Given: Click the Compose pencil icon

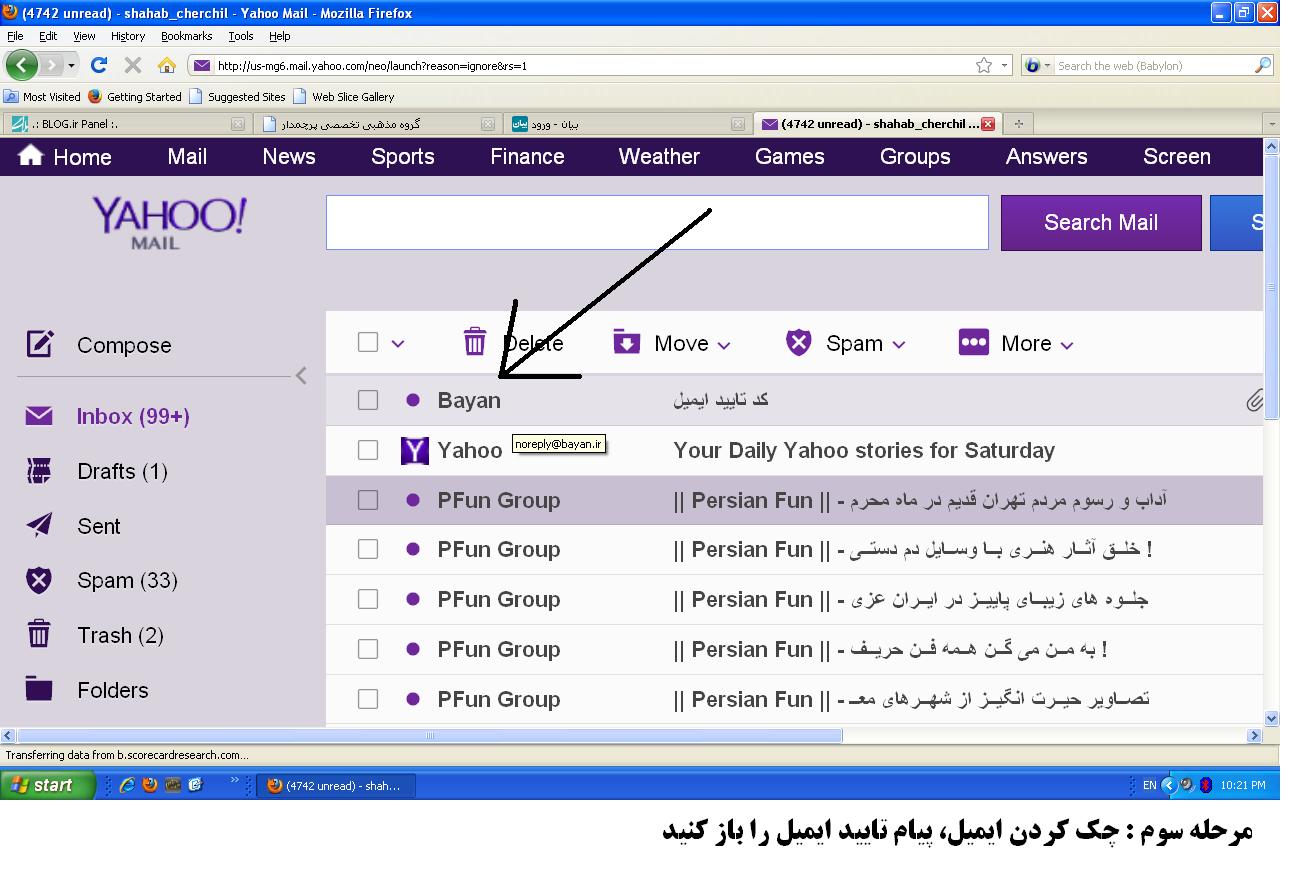Looking at the screenshot, I should [x=39, y=345].
